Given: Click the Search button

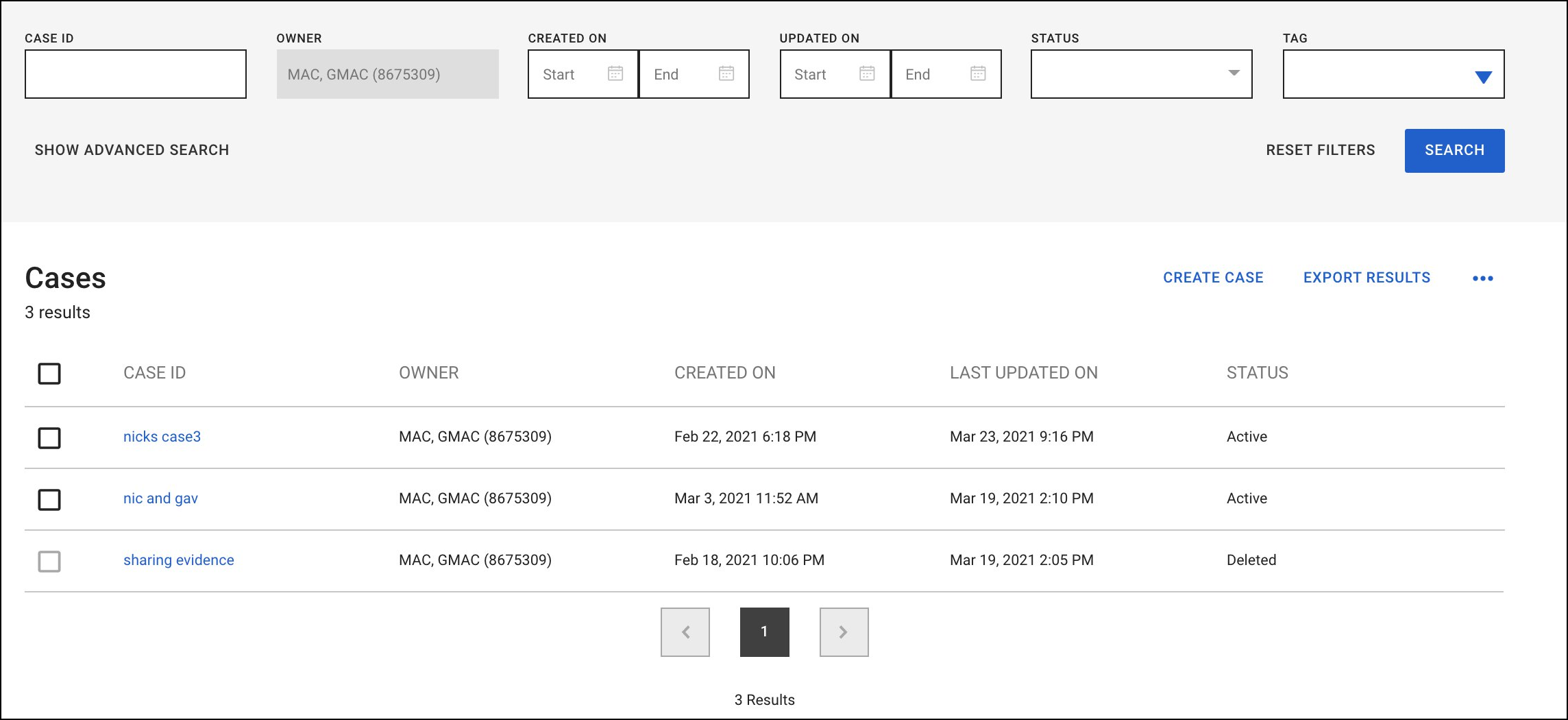Looking at the screenshot, I should click(1454, 150).
